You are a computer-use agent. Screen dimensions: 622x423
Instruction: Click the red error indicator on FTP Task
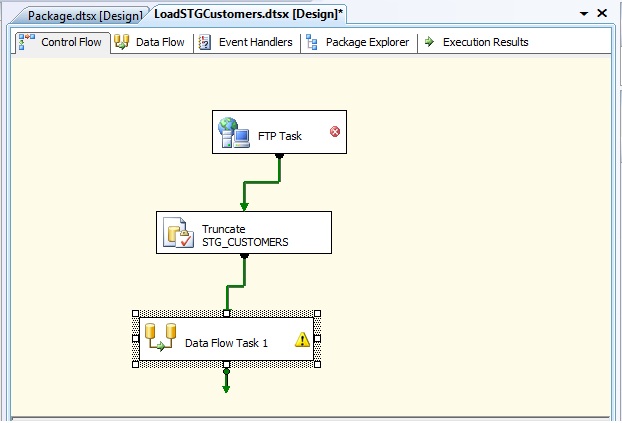pos(334,132)
